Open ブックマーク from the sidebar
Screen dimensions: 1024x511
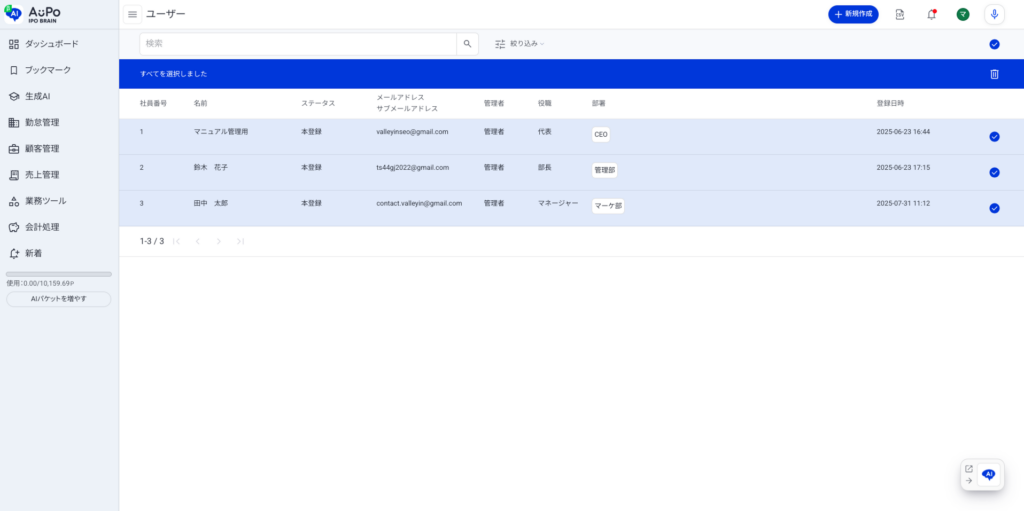pyautogui.click(x=47, y=70)
